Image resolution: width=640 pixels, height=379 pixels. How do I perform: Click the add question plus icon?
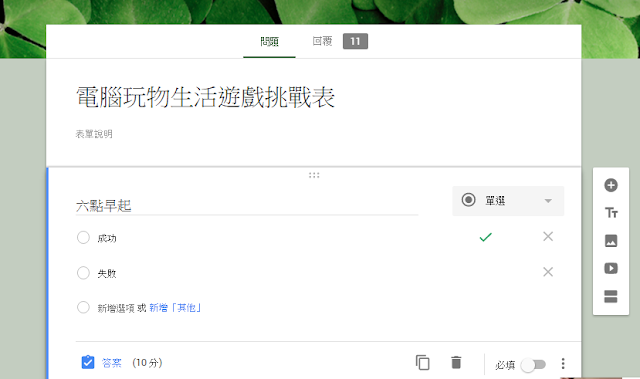click(611, 185)
